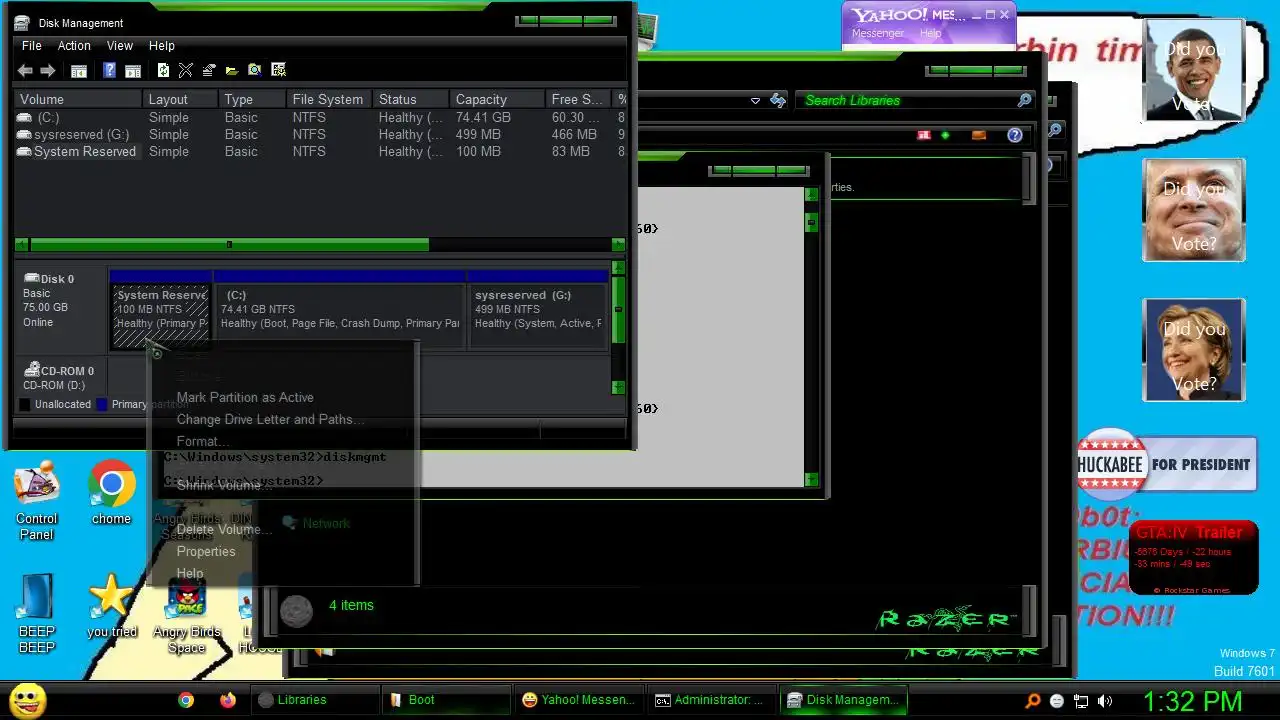Viewport: 1280px width, 720px height.
Task: Click the Forward arrow in Disk Management toolbar
Action: (x=48, y=70)
